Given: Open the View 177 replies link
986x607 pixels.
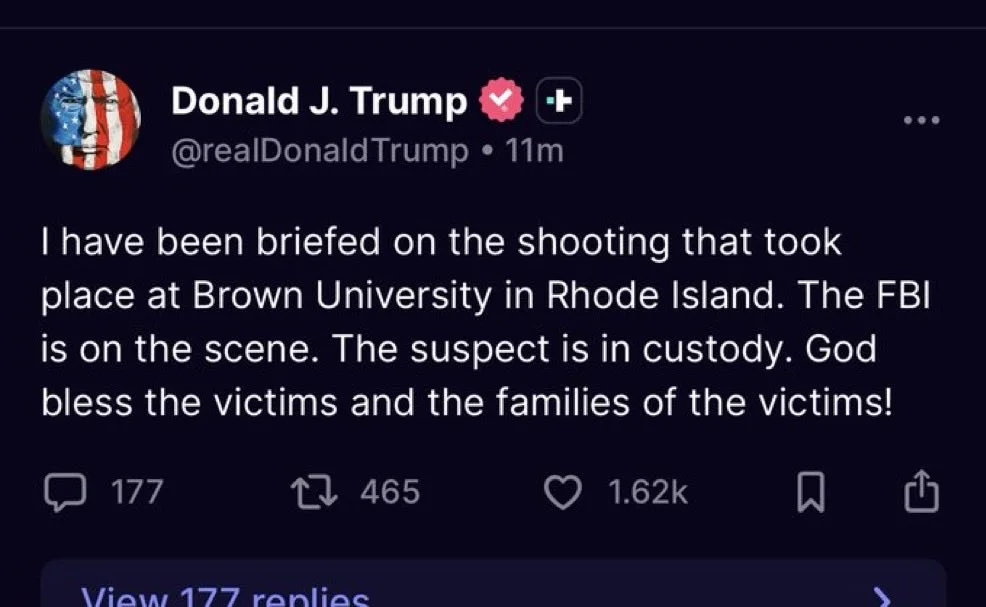Looking at the screenshot, I should (x=224, y=597).
